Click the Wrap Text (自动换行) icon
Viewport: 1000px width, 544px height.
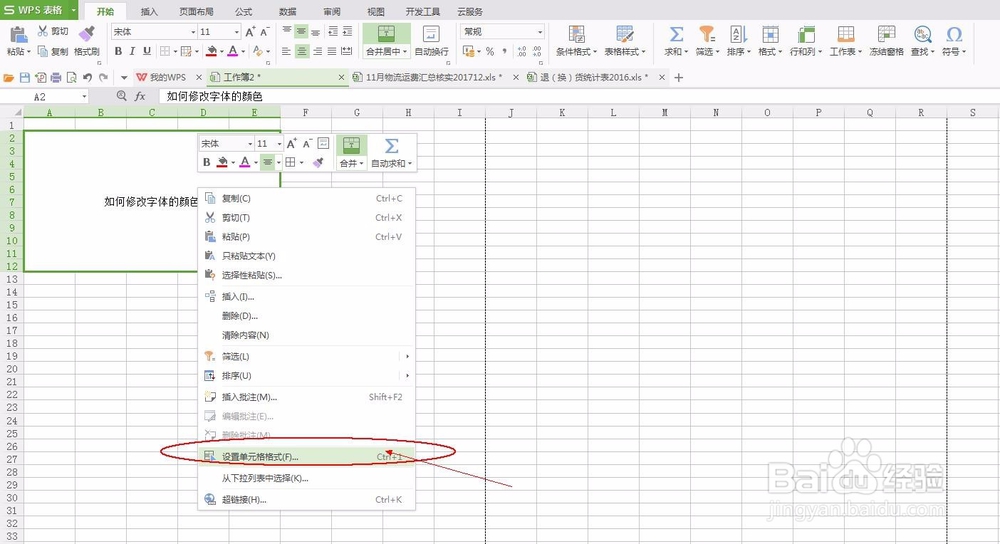pos(431,34)
